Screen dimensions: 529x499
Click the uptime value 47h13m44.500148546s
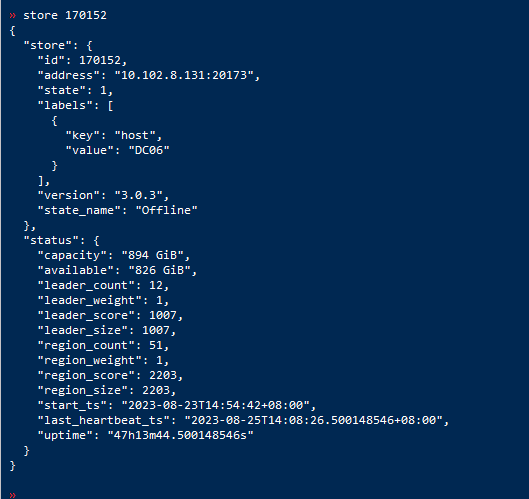tap(180, 435)
